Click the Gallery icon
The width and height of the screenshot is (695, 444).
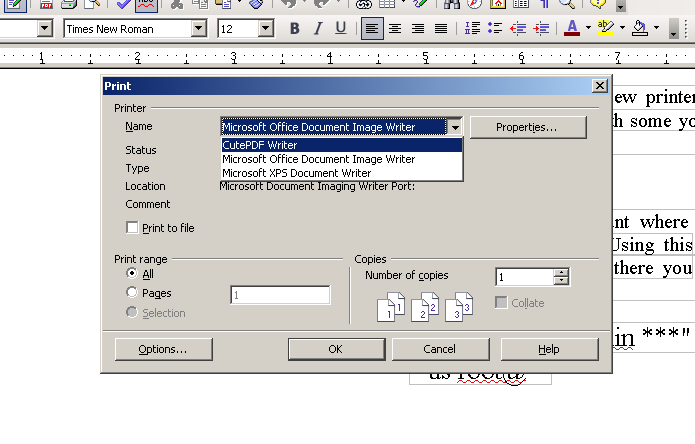click(x=498, y=4)
